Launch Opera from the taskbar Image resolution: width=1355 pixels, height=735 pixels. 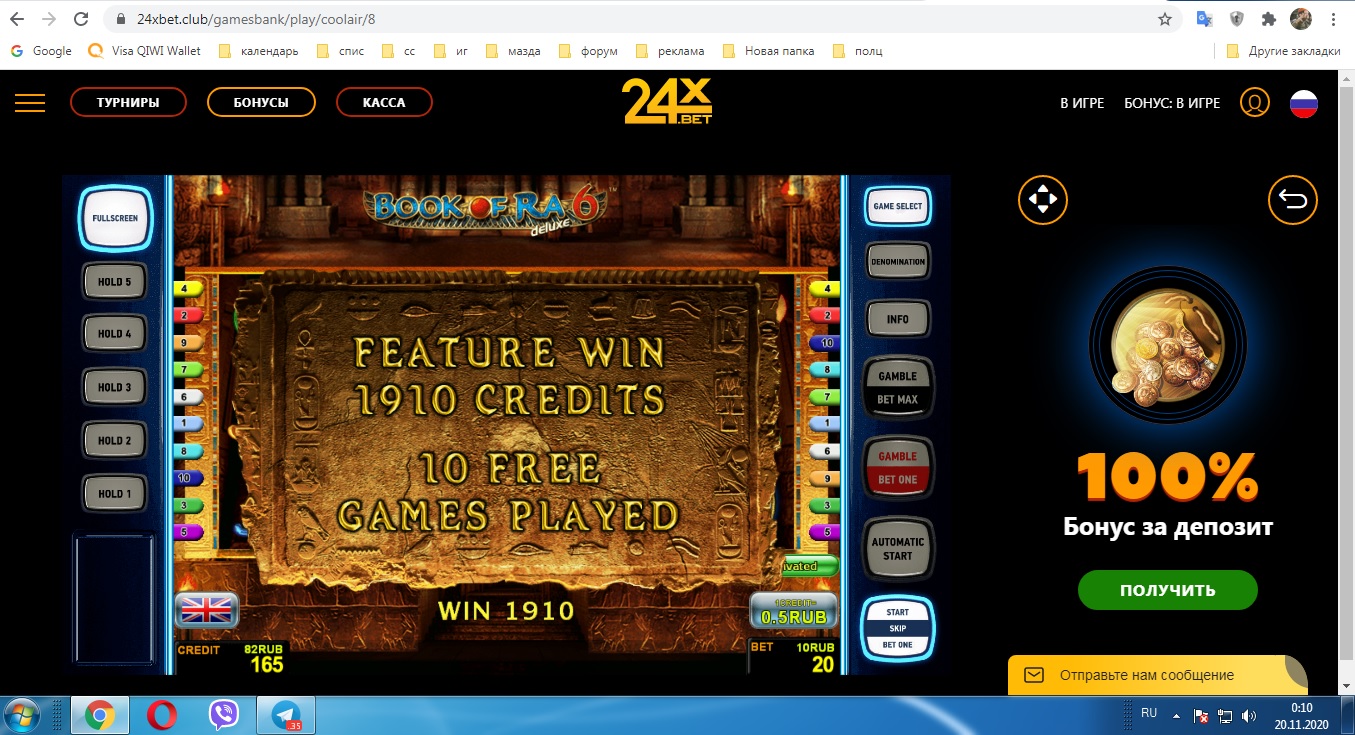(x=162, y=715)
